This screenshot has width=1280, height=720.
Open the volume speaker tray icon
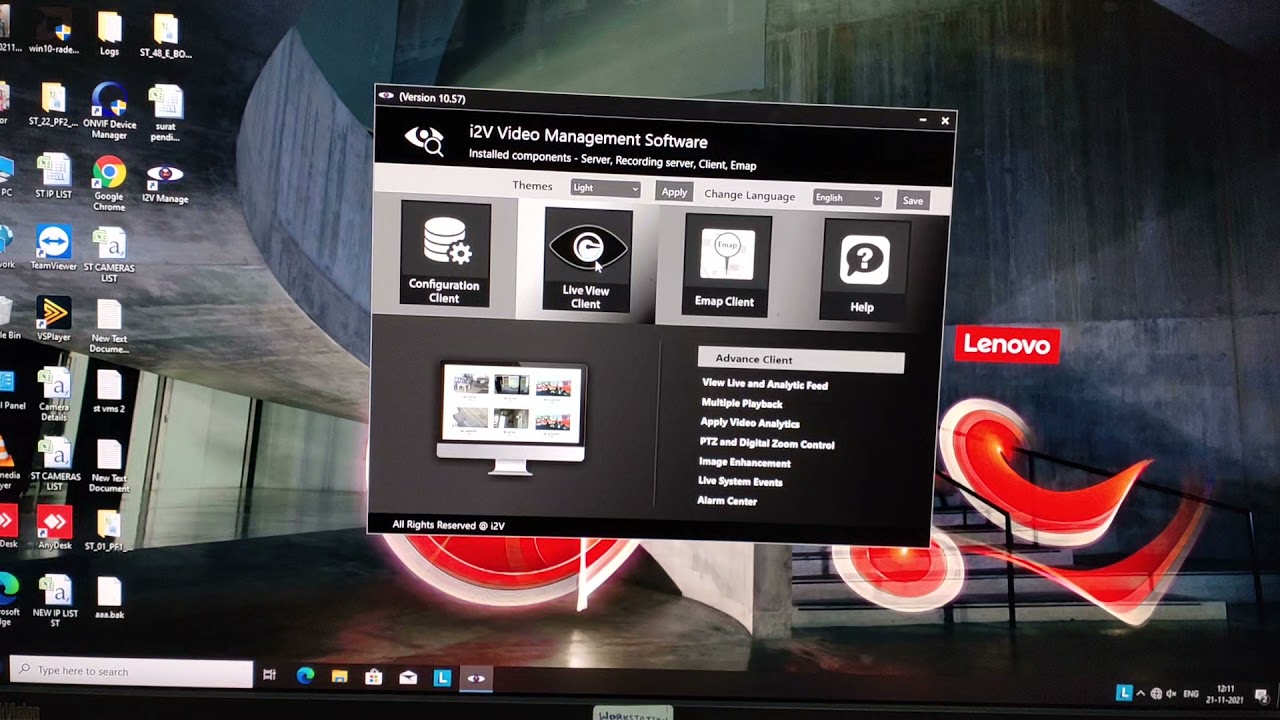coord(1171,693)
